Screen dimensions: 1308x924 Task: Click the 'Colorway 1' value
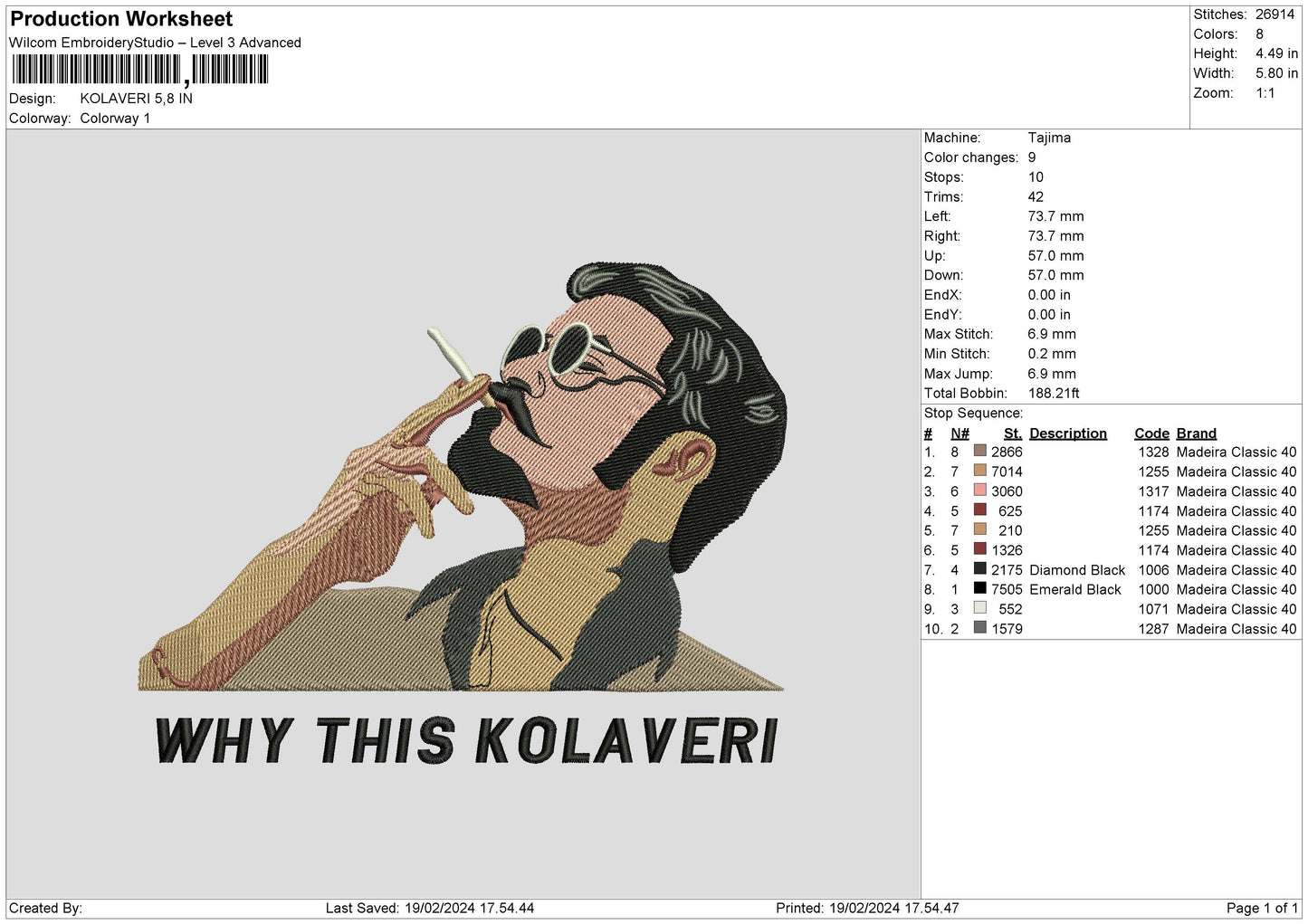coord(115,119)
